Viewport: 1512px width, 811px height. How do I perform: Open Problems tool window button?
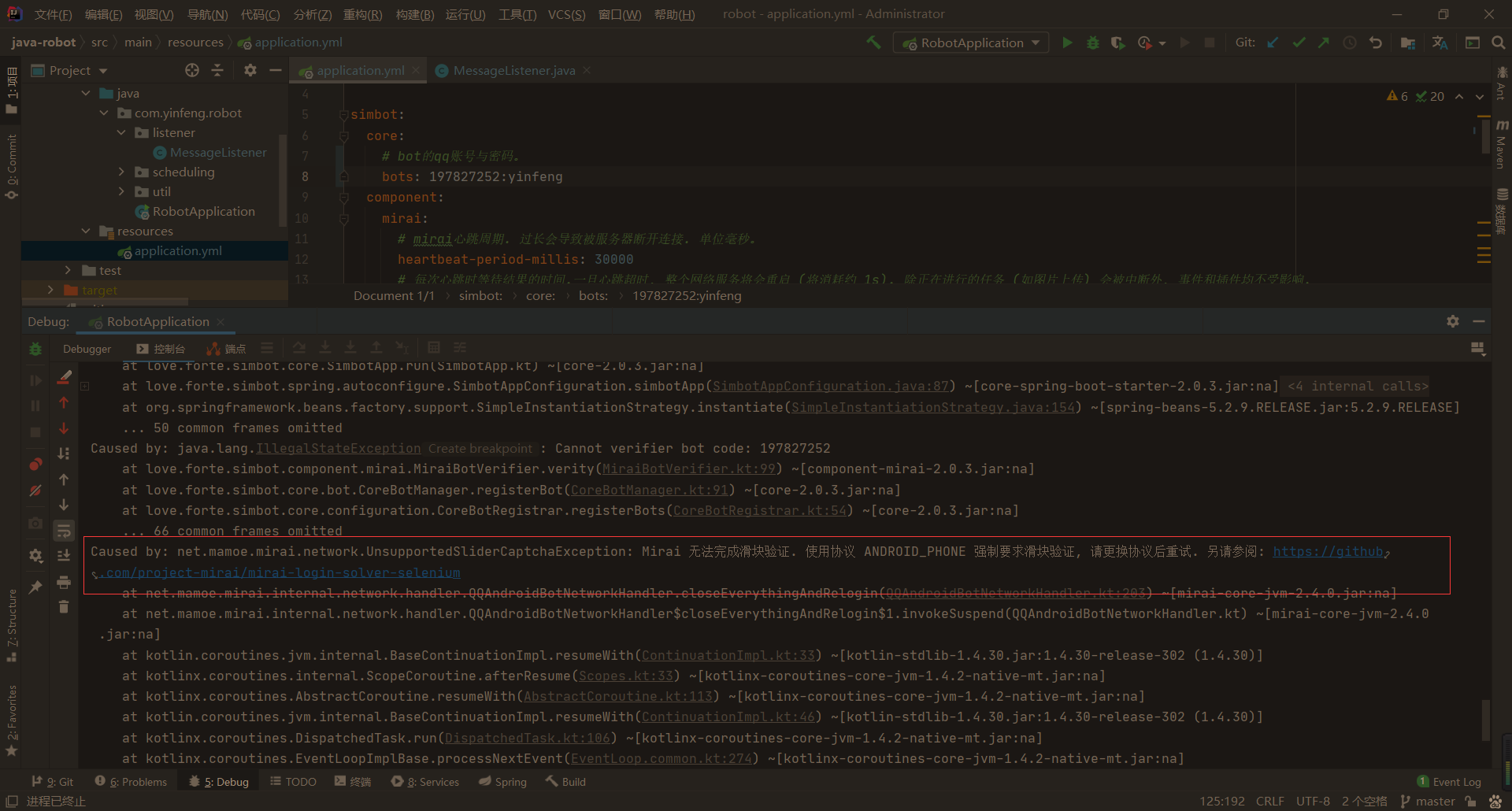click(x=131, y=782)
